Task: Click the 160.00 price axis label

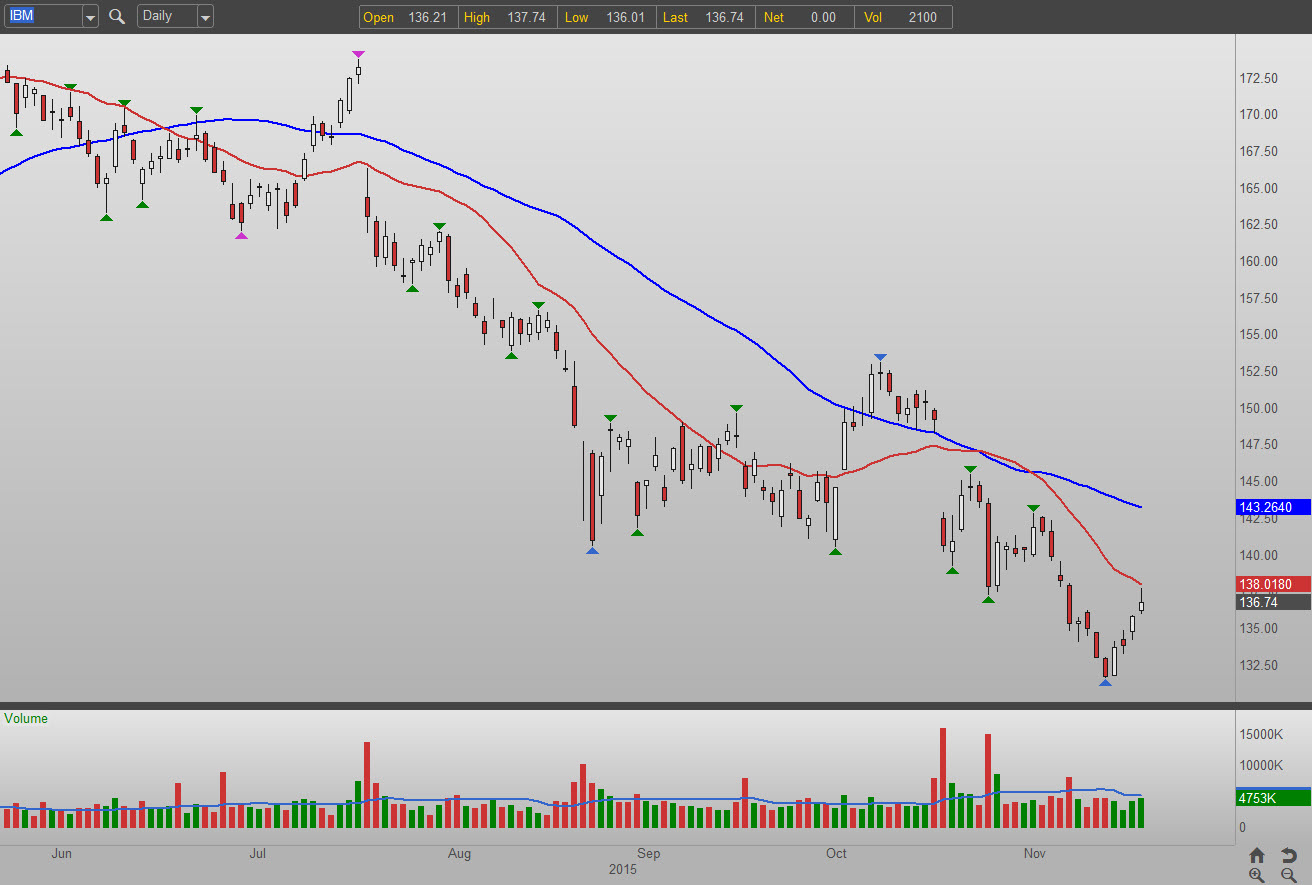Action: pyautogui.click(x=1259, y=261)
